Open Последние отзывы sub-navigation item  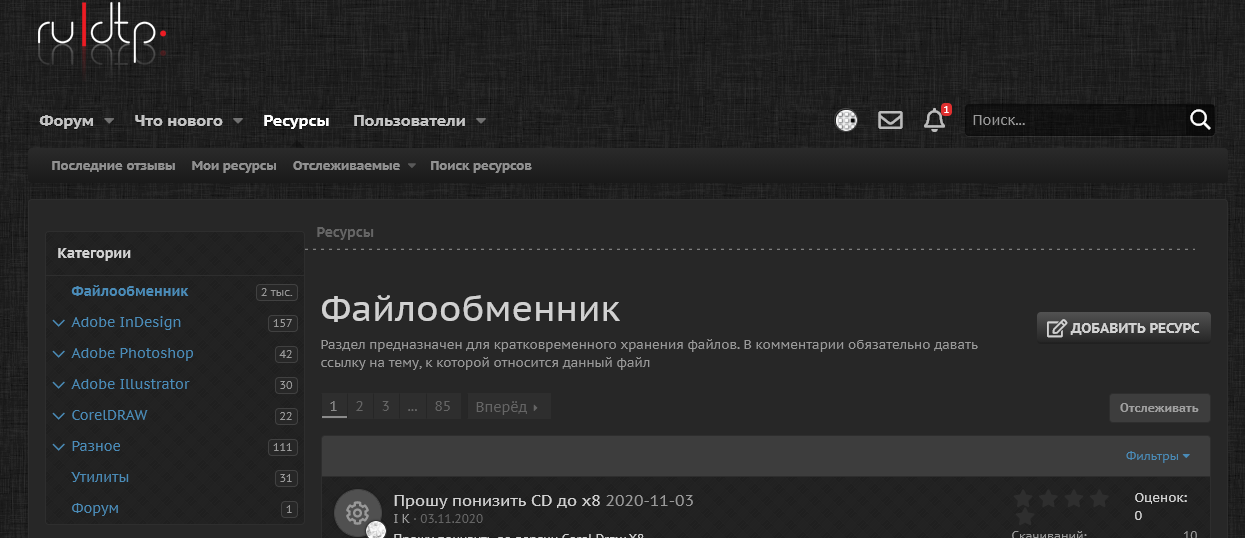pos(113,165)
